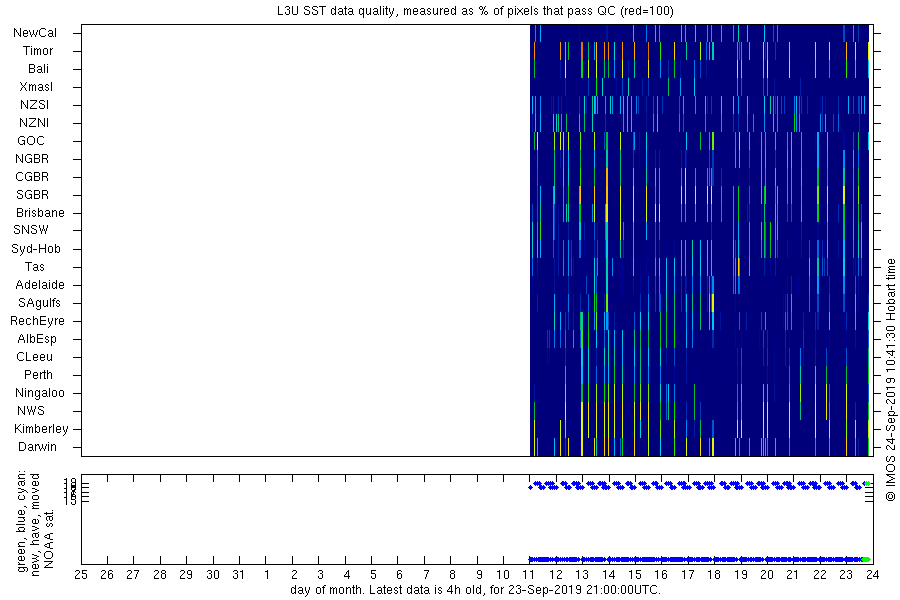Image resolution: width=900 pixels, height=600 pixels.
Task: Click day 23 on the x-axis
Action: 846,575
